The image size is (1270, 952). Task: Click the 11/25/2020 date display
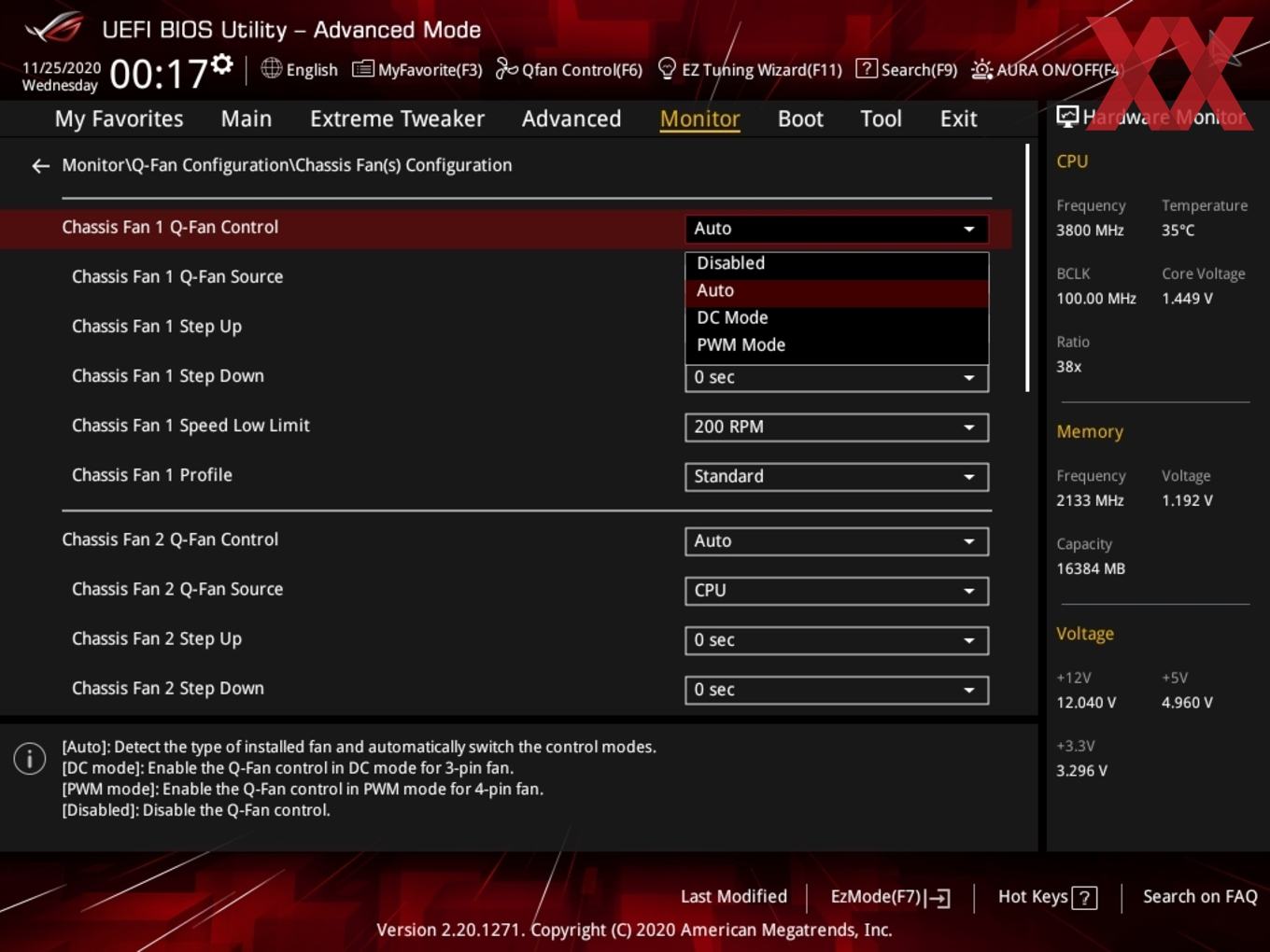(62, 68)
